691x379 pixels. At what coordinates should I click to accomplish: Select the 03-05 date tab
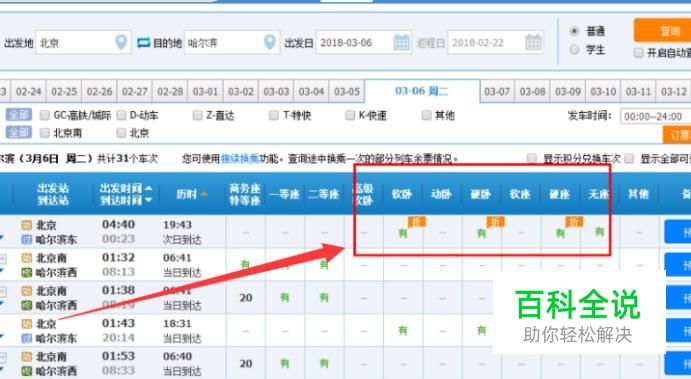(347, 92)
